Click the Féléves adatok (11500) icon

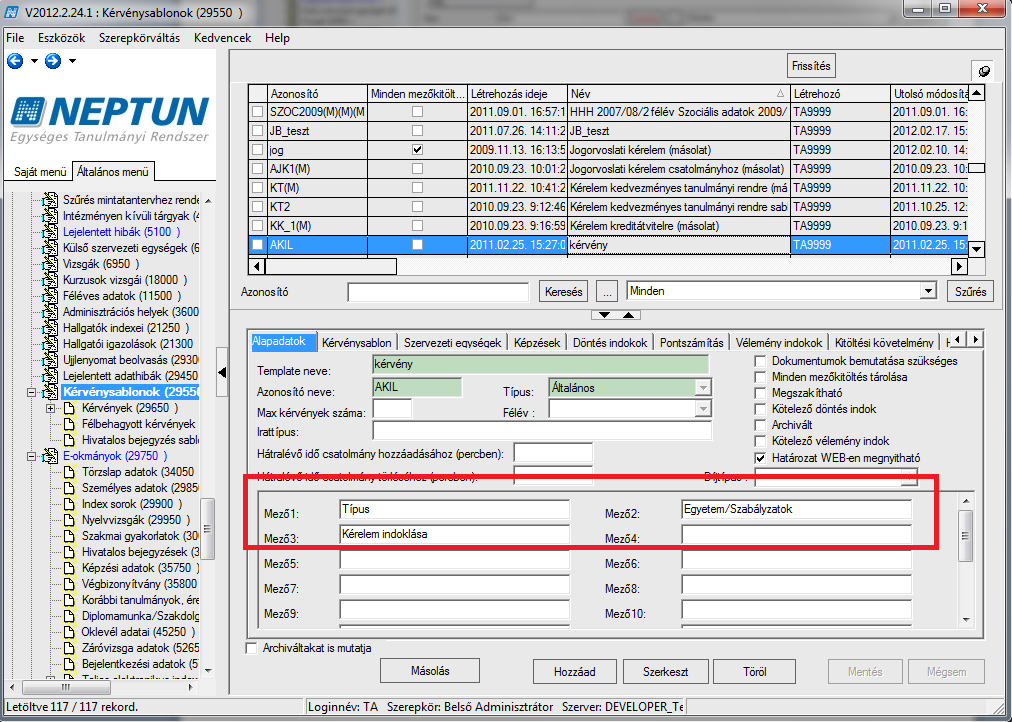50,296
